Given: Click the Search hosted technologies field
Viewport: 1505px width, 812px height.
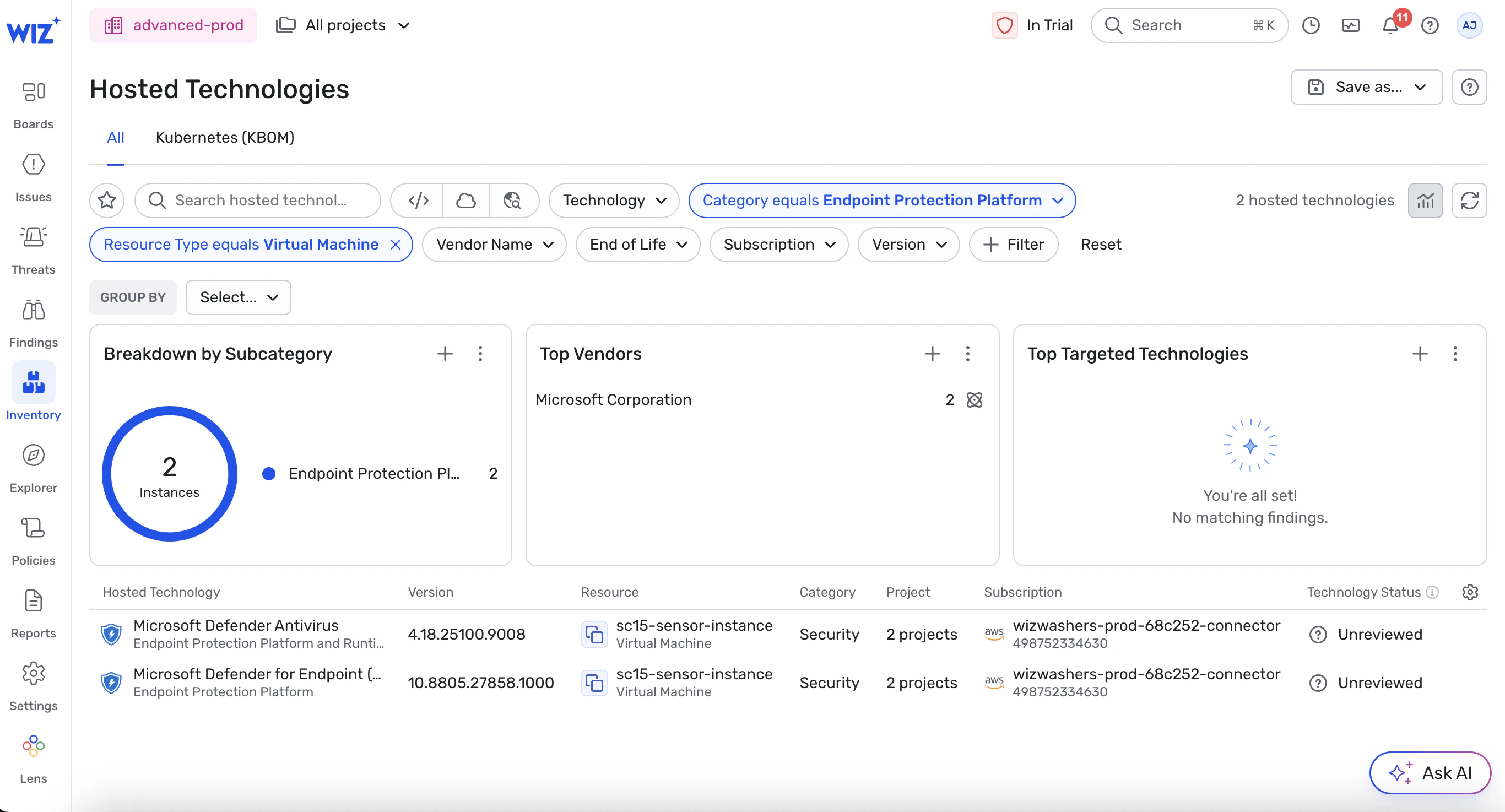Looking at the screenshot, I should pos(261,201).
